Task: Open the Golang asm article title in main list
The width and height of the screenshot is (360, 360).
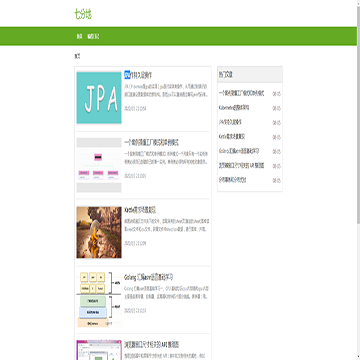Action: [149, 277]
